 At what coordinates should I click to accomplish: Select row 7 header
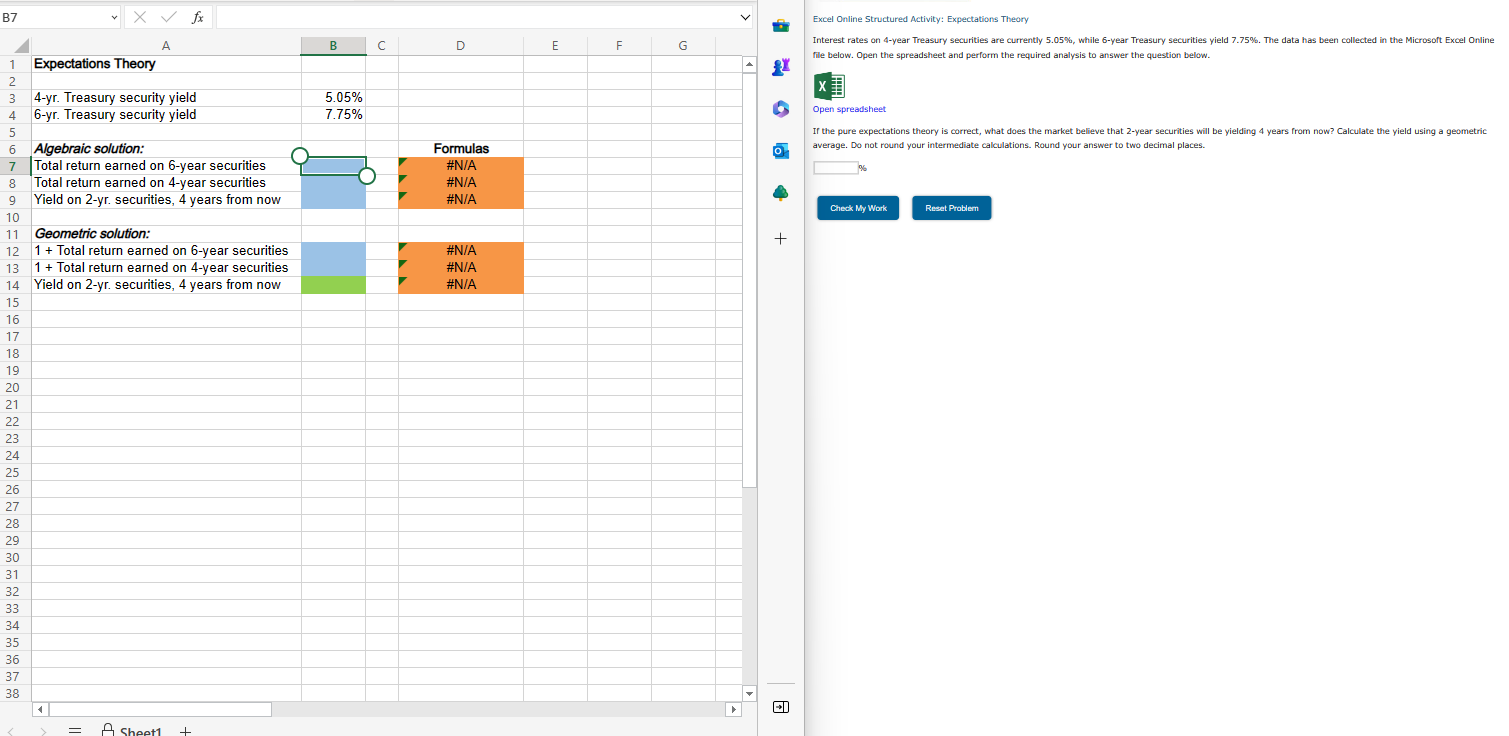[x=15, y=165]
